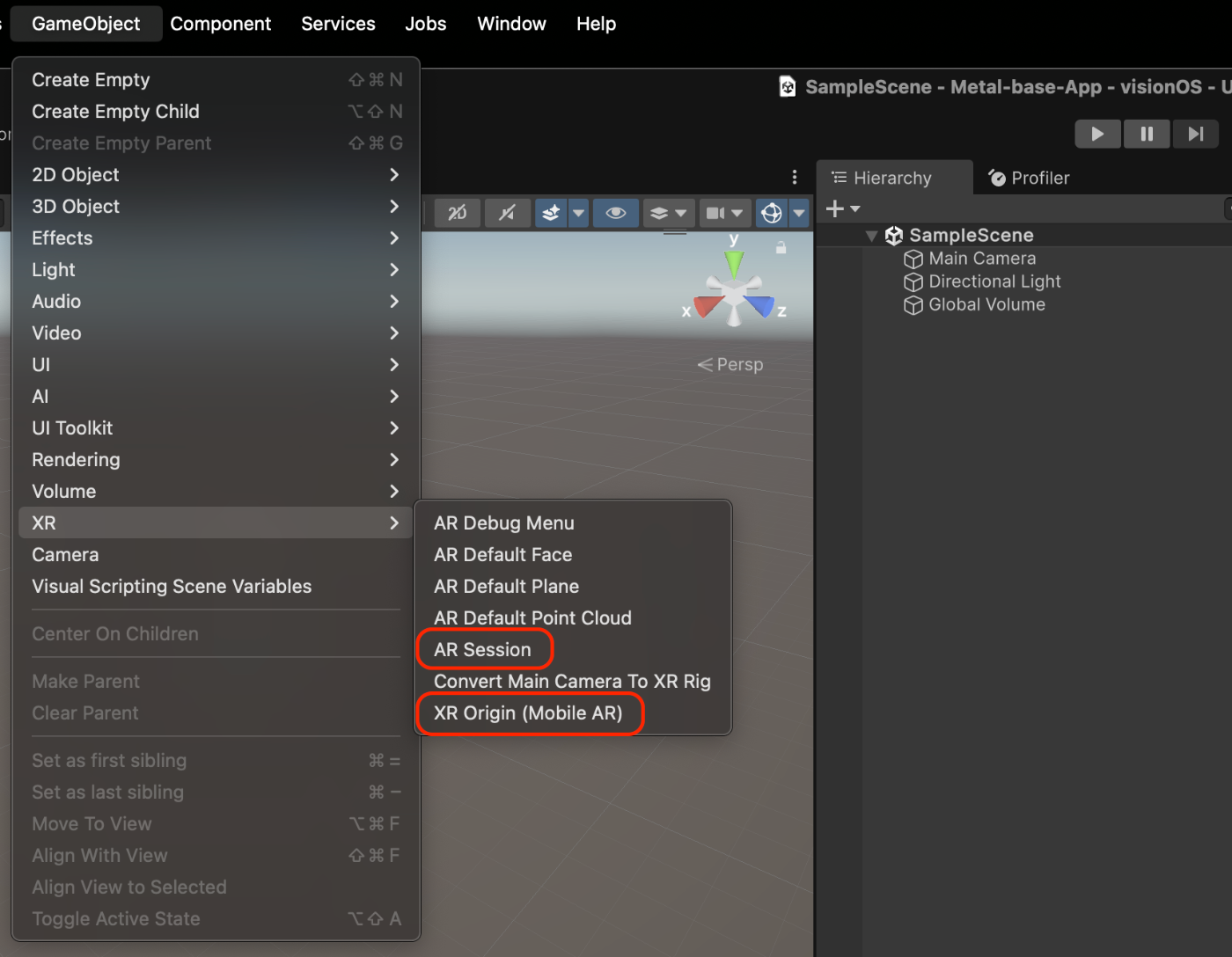This screenshot has height=957, width=1232.
Task: Select AR Default Point Cloud
Action: 573,618
